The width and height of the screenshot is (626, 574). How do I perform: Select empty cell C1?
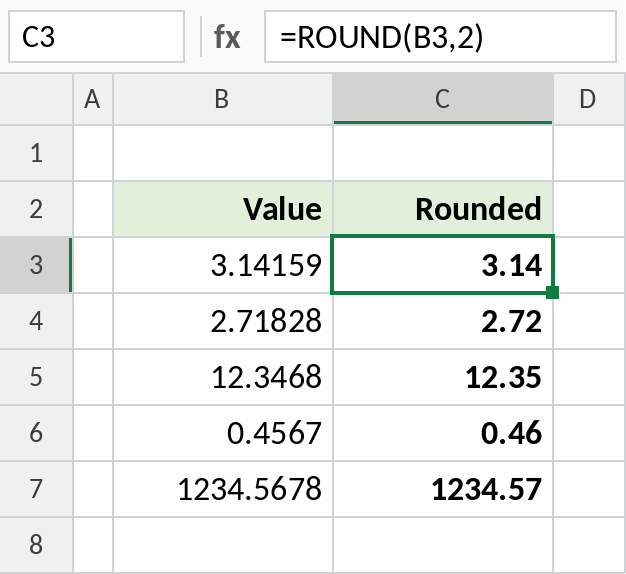coord(443,153)
